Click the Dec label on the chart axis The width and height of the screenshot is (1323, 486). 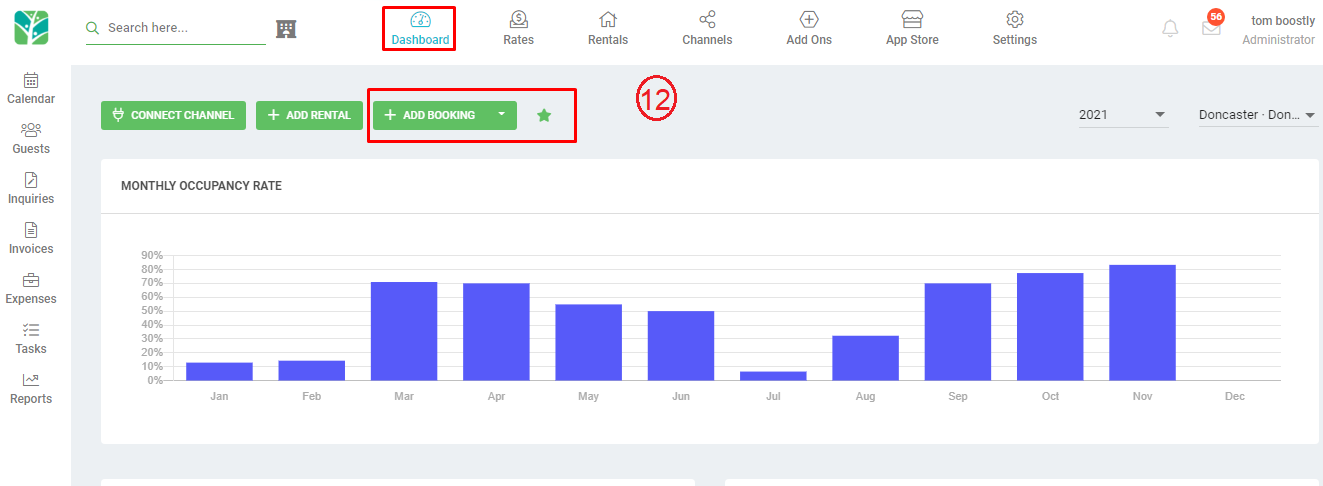1235,397
